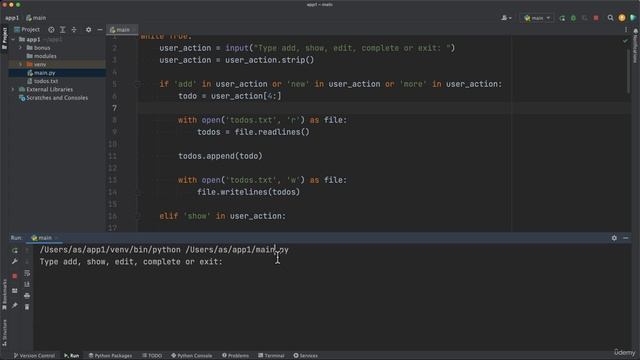The image size is (640, 360).
Task: Click the green Debug bug icon
Action: click(x=573, y=18)
